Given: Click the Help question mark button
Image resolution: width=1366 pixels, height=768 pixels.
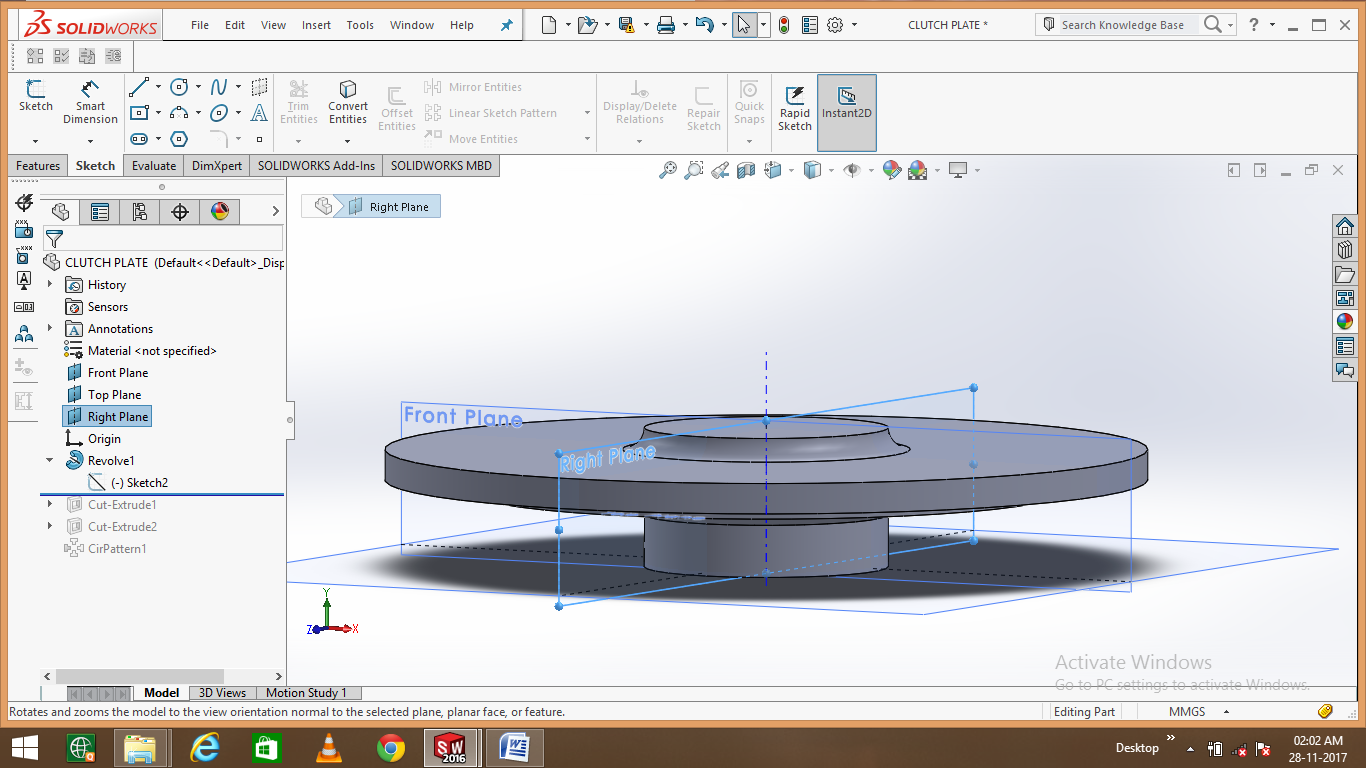Looking at the screenshot, I should 1253,24.
